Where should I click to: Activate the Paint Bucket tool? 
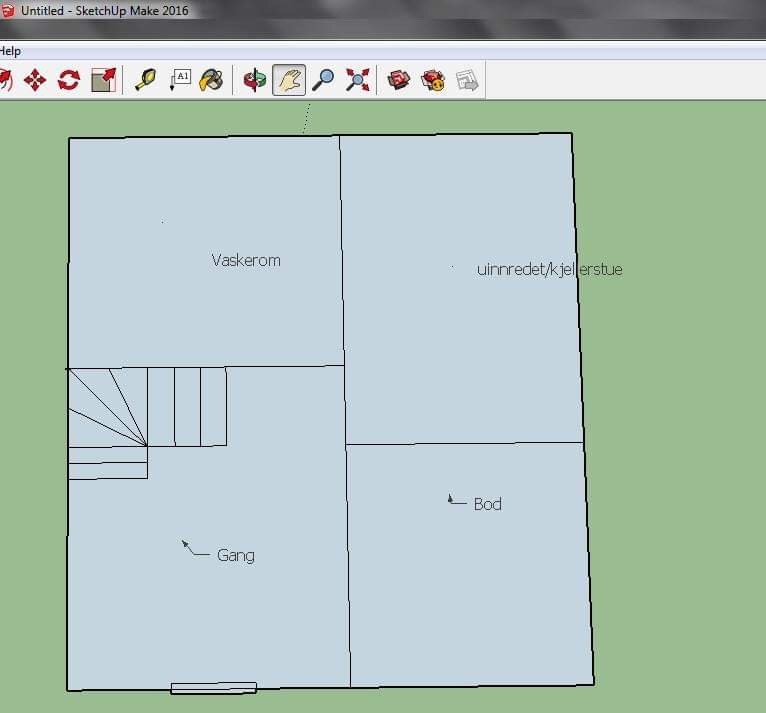211,80
